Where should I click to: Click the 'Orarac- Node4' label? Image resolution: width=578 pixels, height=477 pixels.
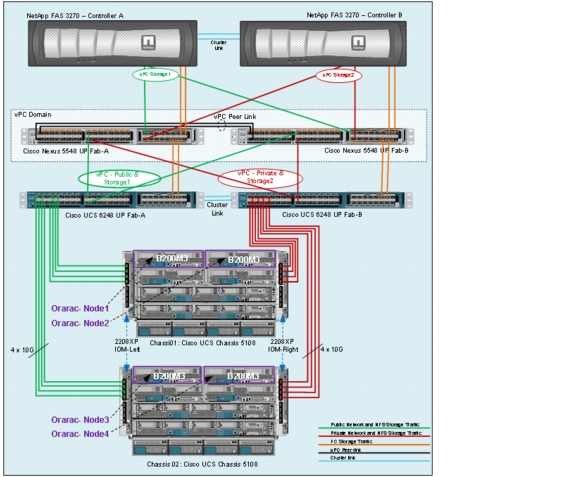[80, 434]
